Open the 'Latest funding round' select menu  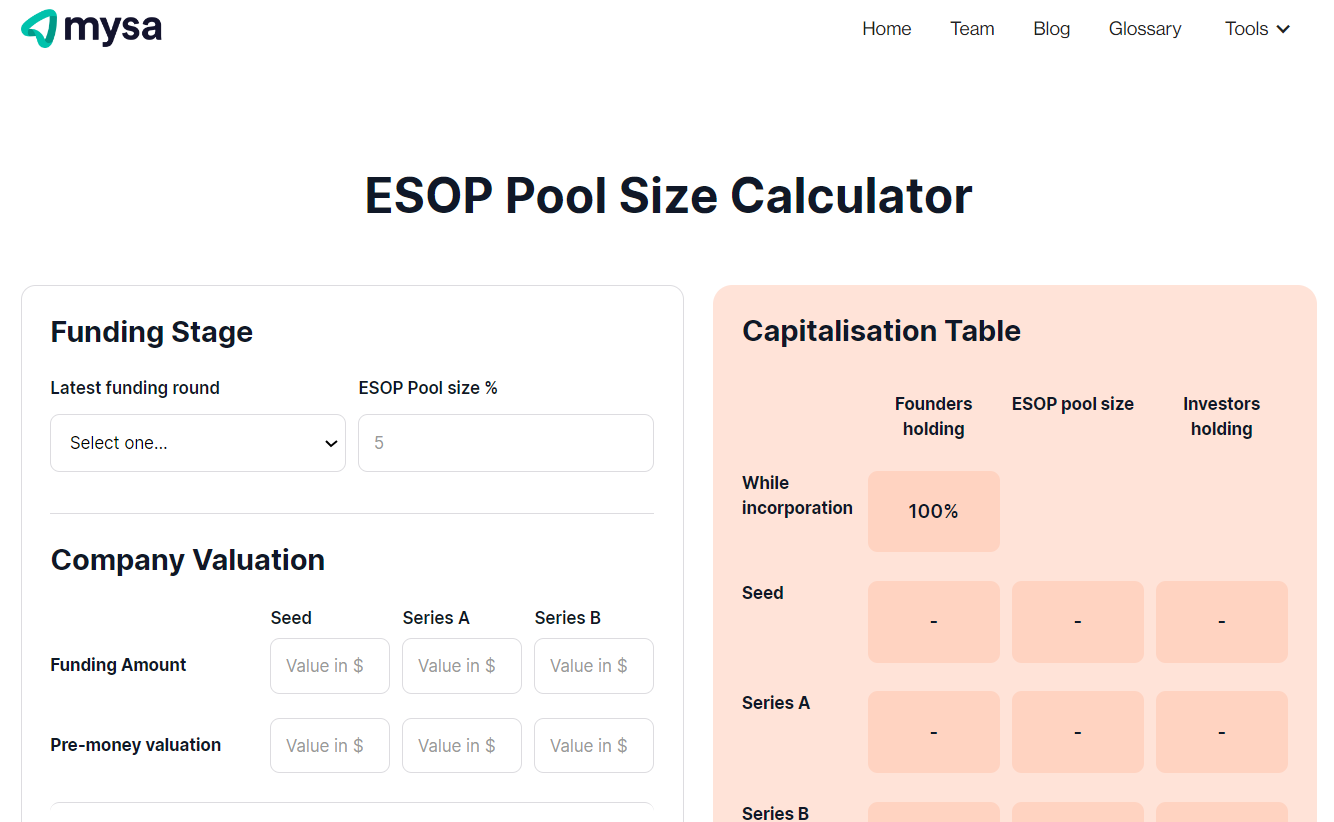[x=197, y=442]
